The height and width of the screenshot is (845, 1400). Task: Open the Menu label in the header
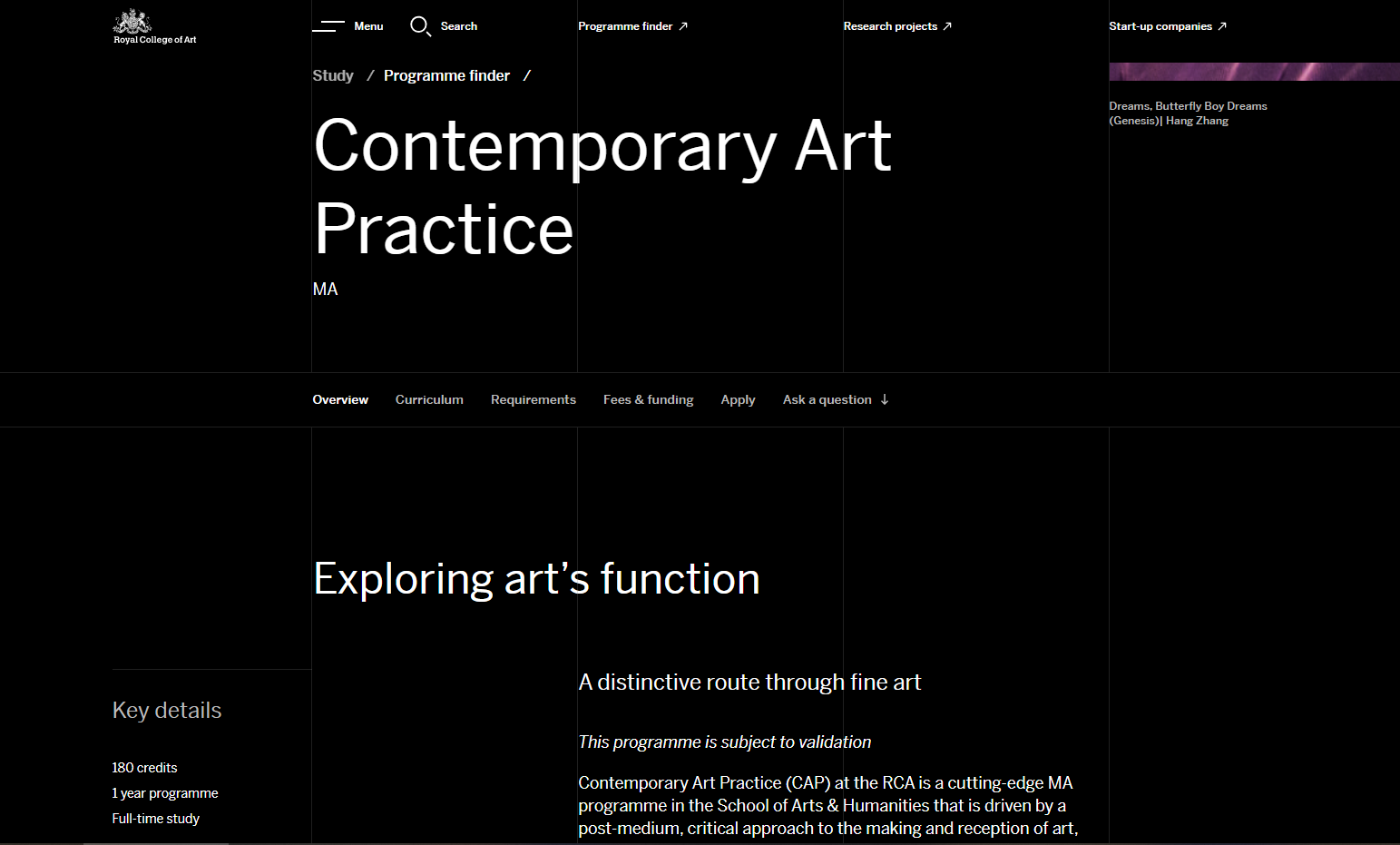coord(368,26)
